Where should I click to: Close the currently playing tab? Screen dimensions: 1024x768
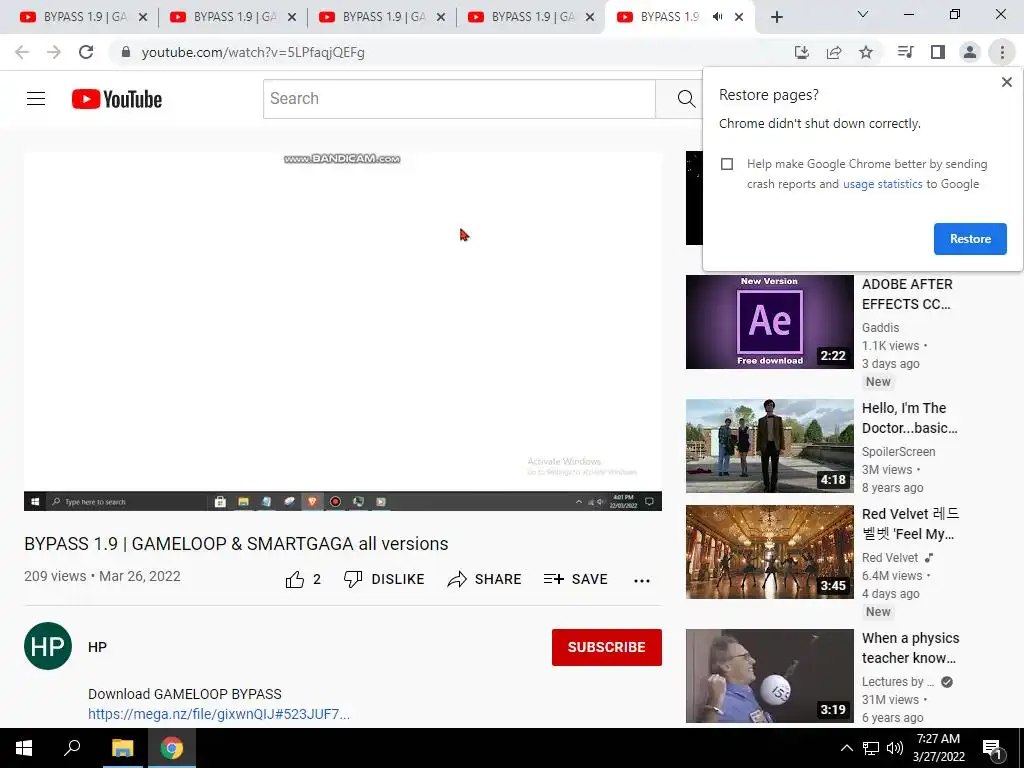(739, 18)
